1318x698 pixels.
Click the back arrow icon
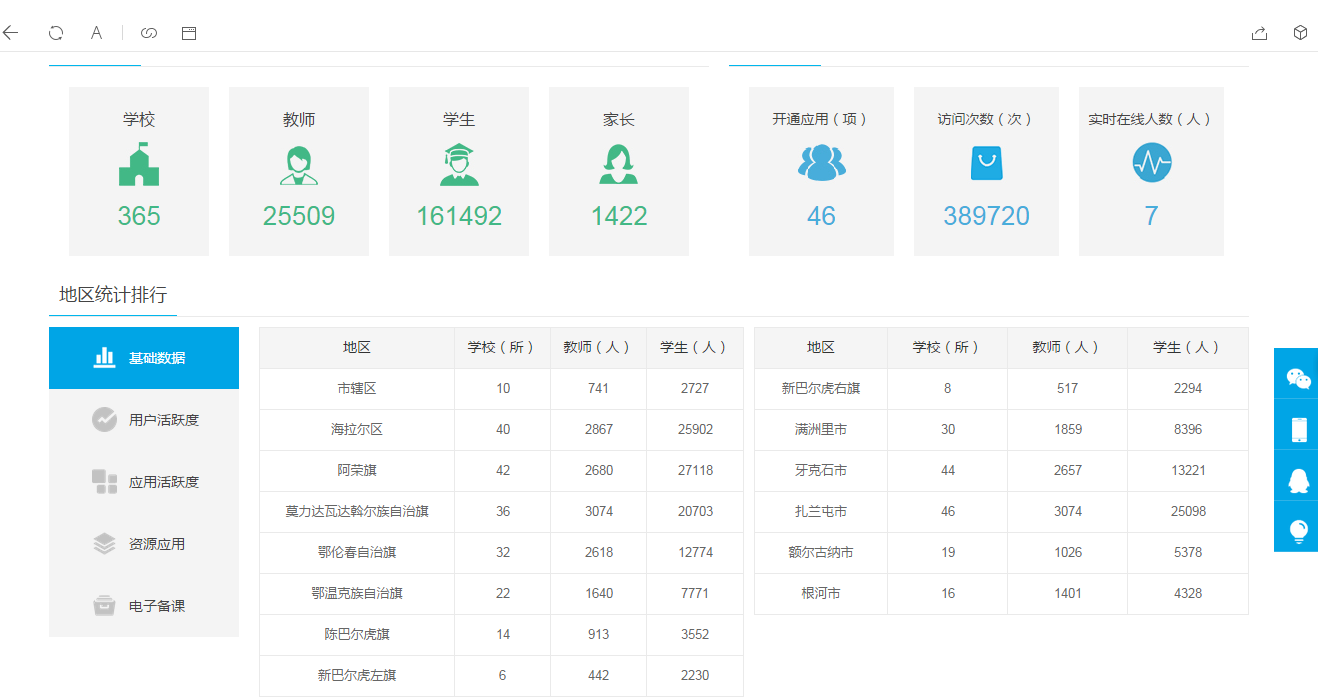click(x=11, y=33)
